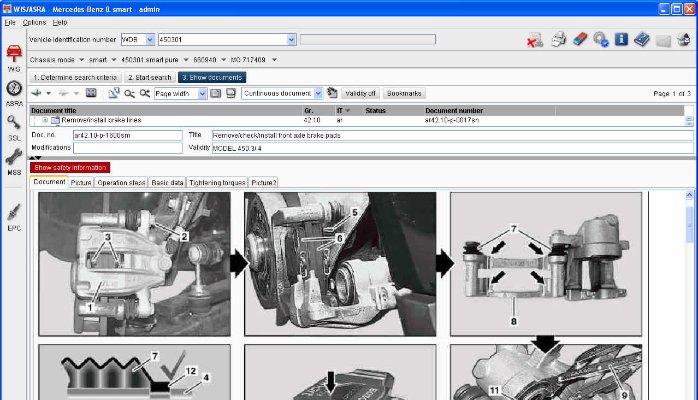The width and height of the screenshot is (698, 400).
Task: Go back with the navigate back arrow
Action: click(37, 93)
